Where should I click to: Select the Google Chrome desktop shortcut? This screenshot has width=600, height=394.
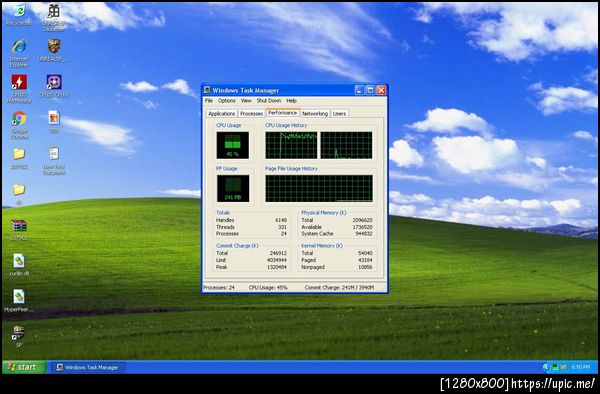pyautogui.click(x=19, y=124)
